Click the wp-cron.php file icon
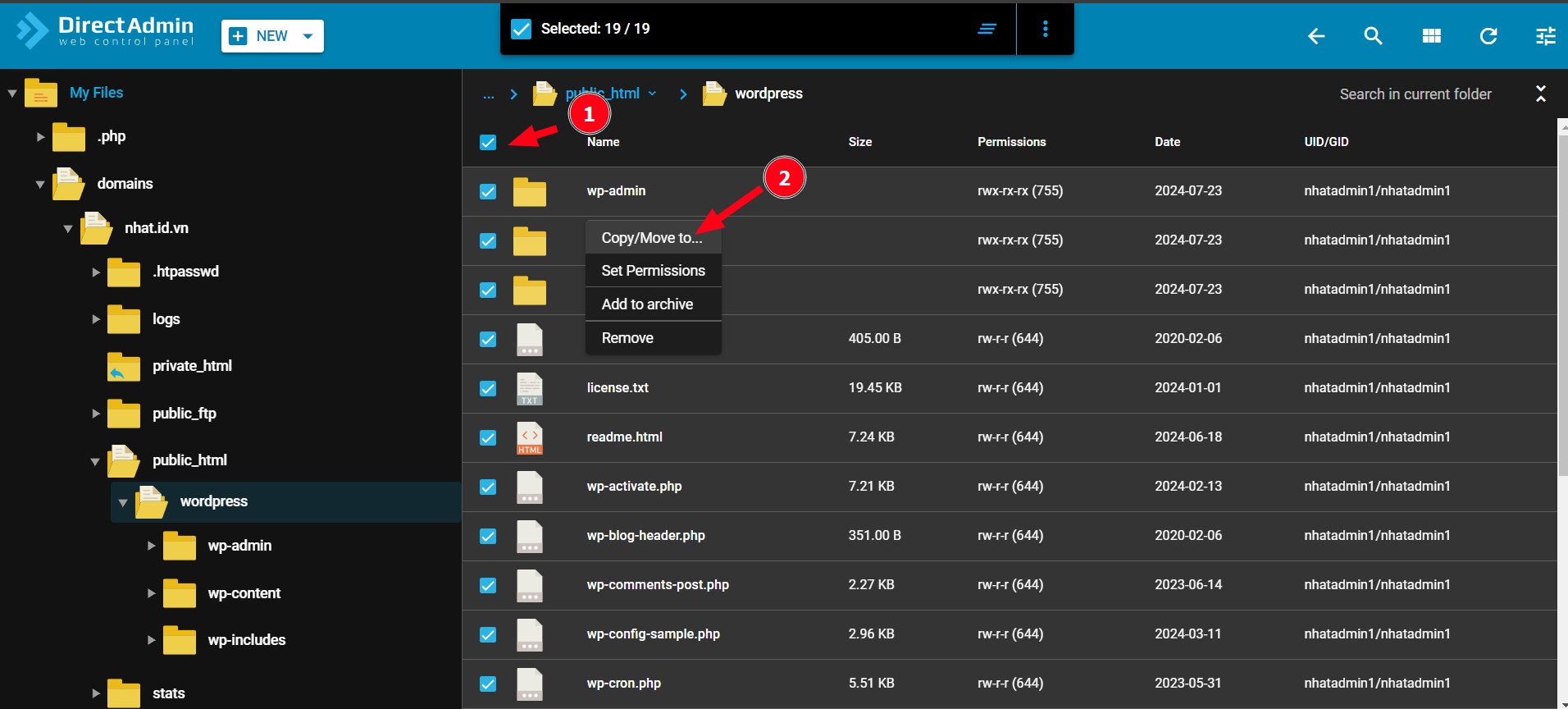Viewport: 1568px width, 709px height. [x=530, y=684]
